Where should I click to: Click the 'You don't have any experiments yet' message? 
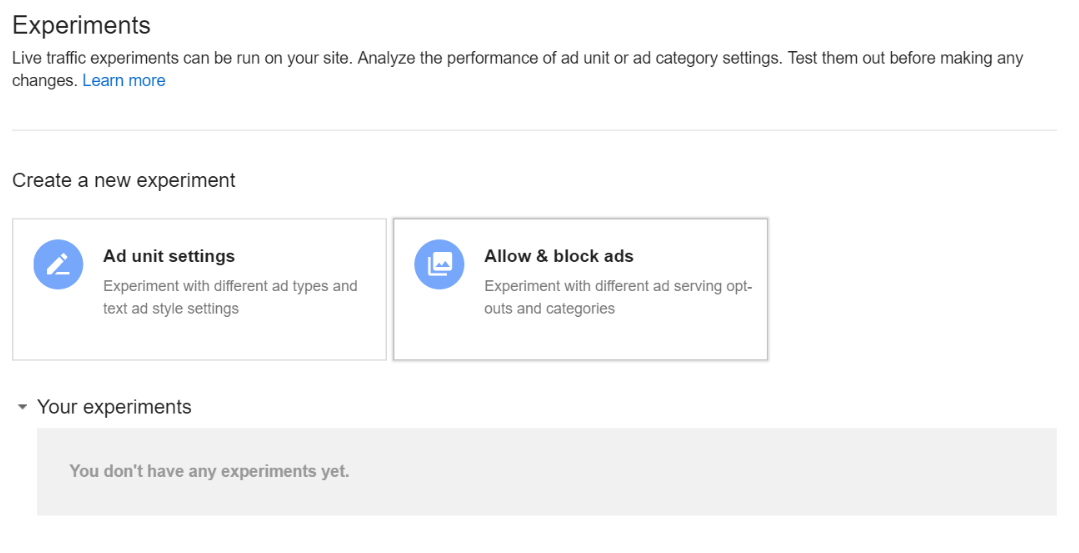(209, 471)
